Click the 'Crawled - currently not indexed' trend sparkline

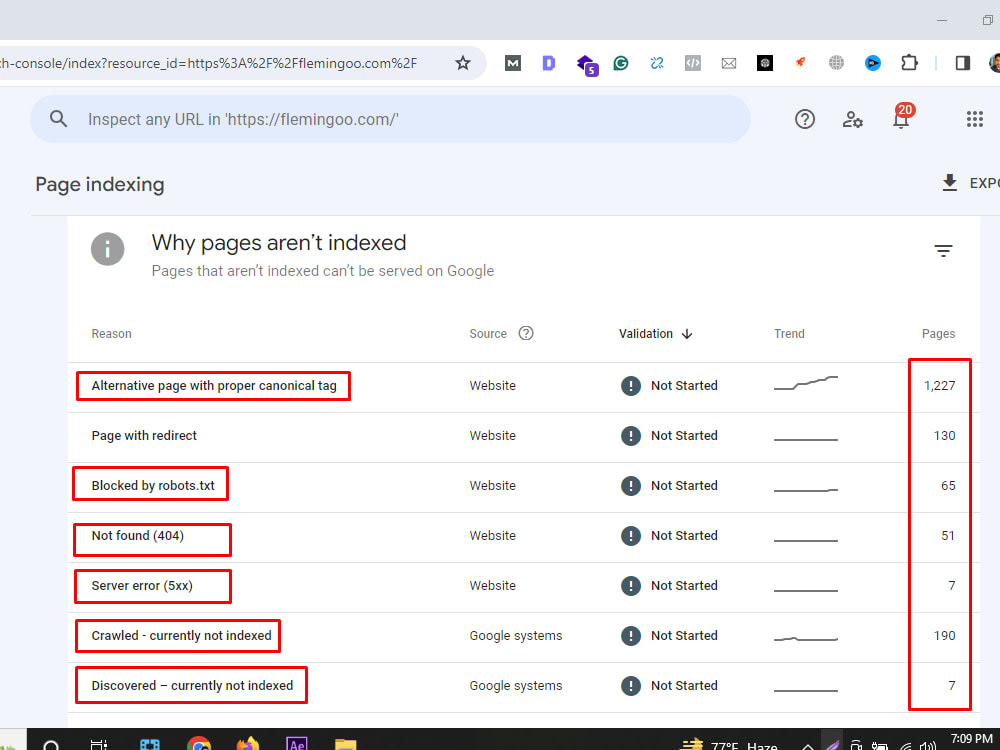click(805, 638)
